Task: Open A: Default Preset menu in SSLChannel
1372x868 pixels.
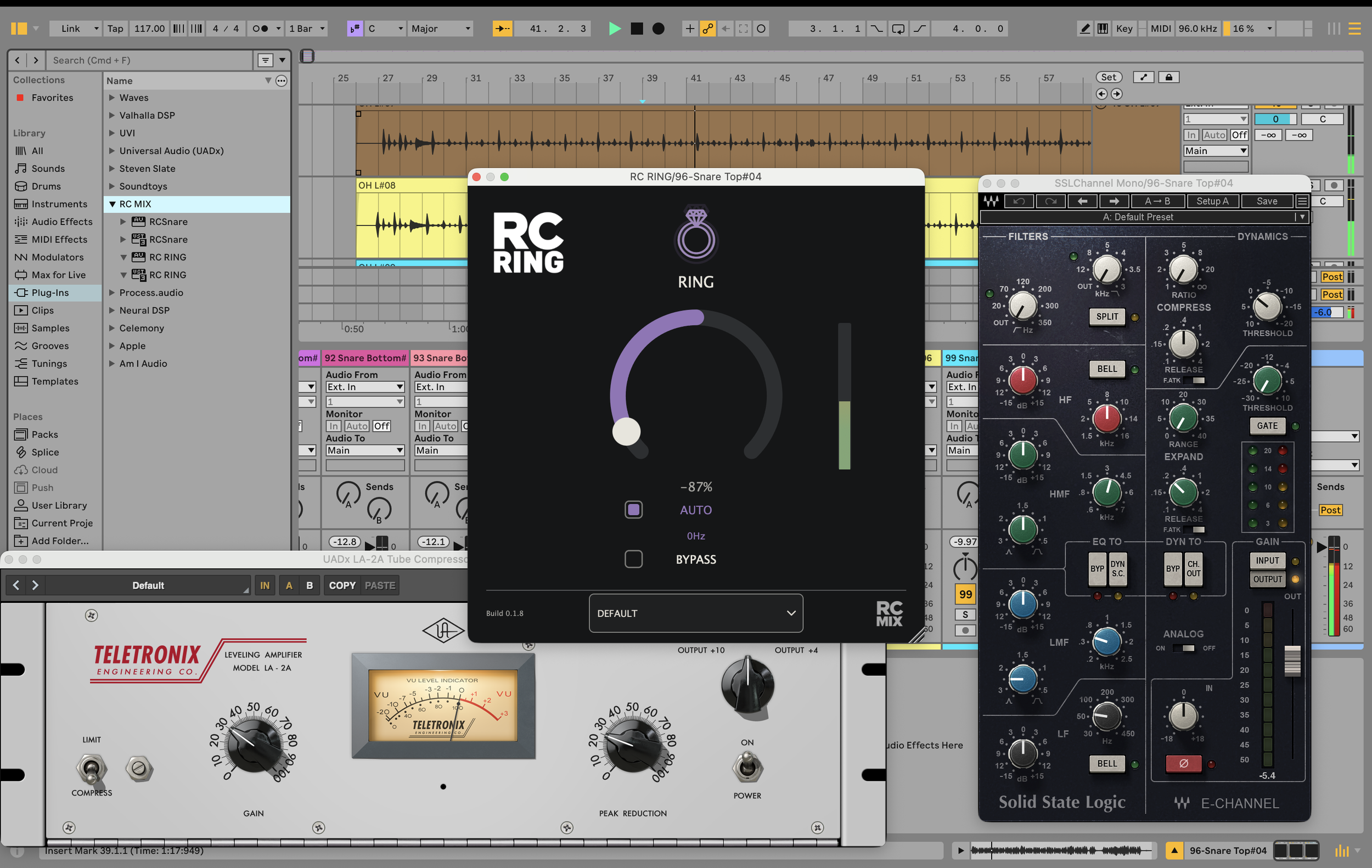Action: click(1144, 217)
